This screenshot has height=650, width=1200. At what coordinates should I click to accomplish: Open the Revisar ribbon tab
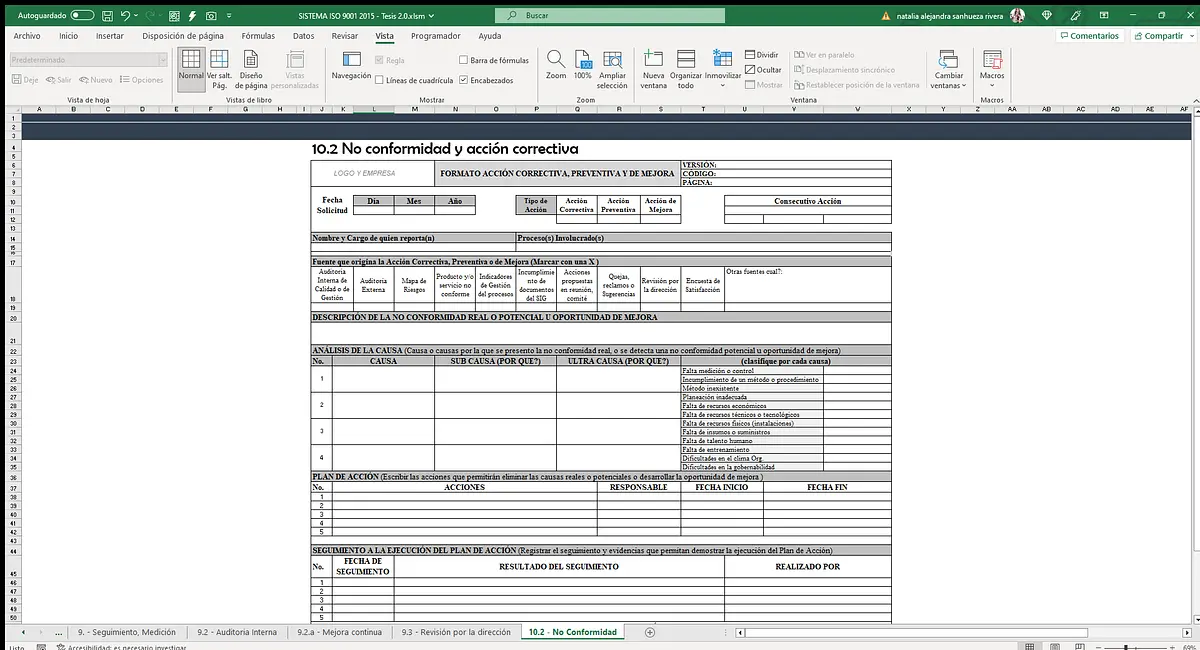click(x=345, y=36)
